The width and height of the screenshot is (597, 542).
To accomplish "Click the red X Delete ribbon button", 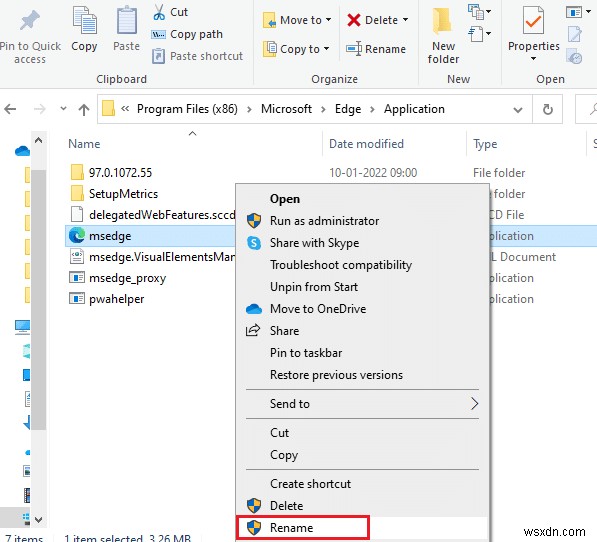I will tap(372, 20).
